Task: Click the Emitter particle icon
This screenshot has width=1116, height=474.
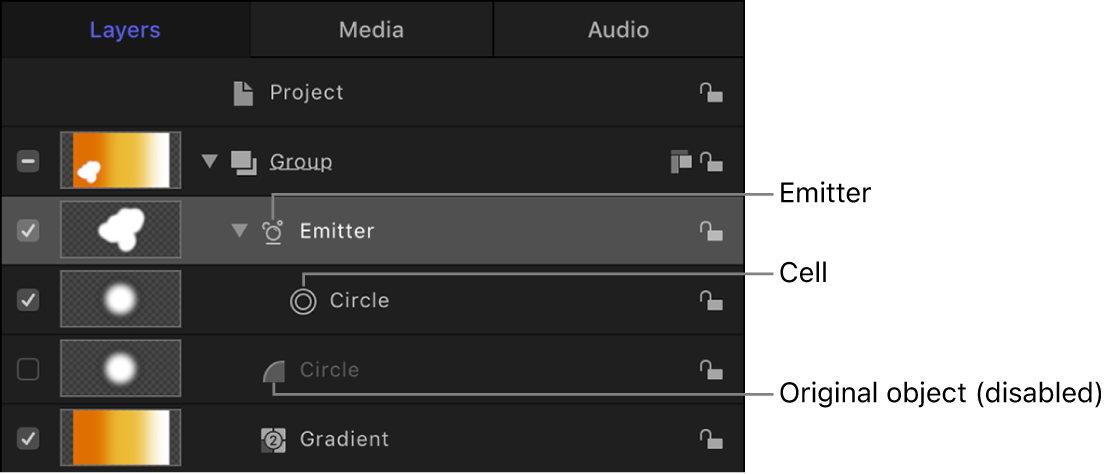Action: [x=273, y=231]
